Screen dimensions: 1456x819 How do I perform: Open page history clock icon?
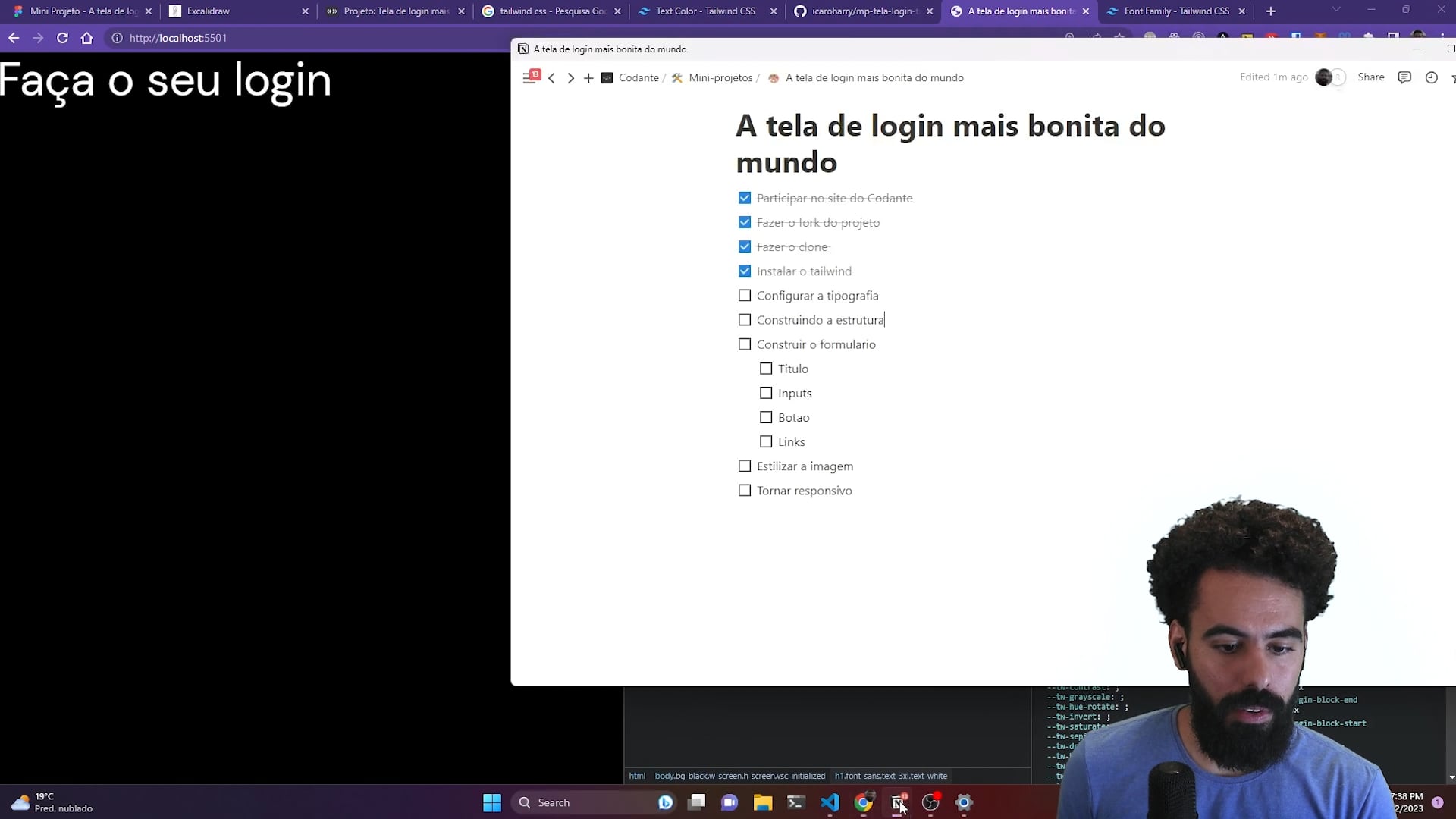tap(1431, 77)
